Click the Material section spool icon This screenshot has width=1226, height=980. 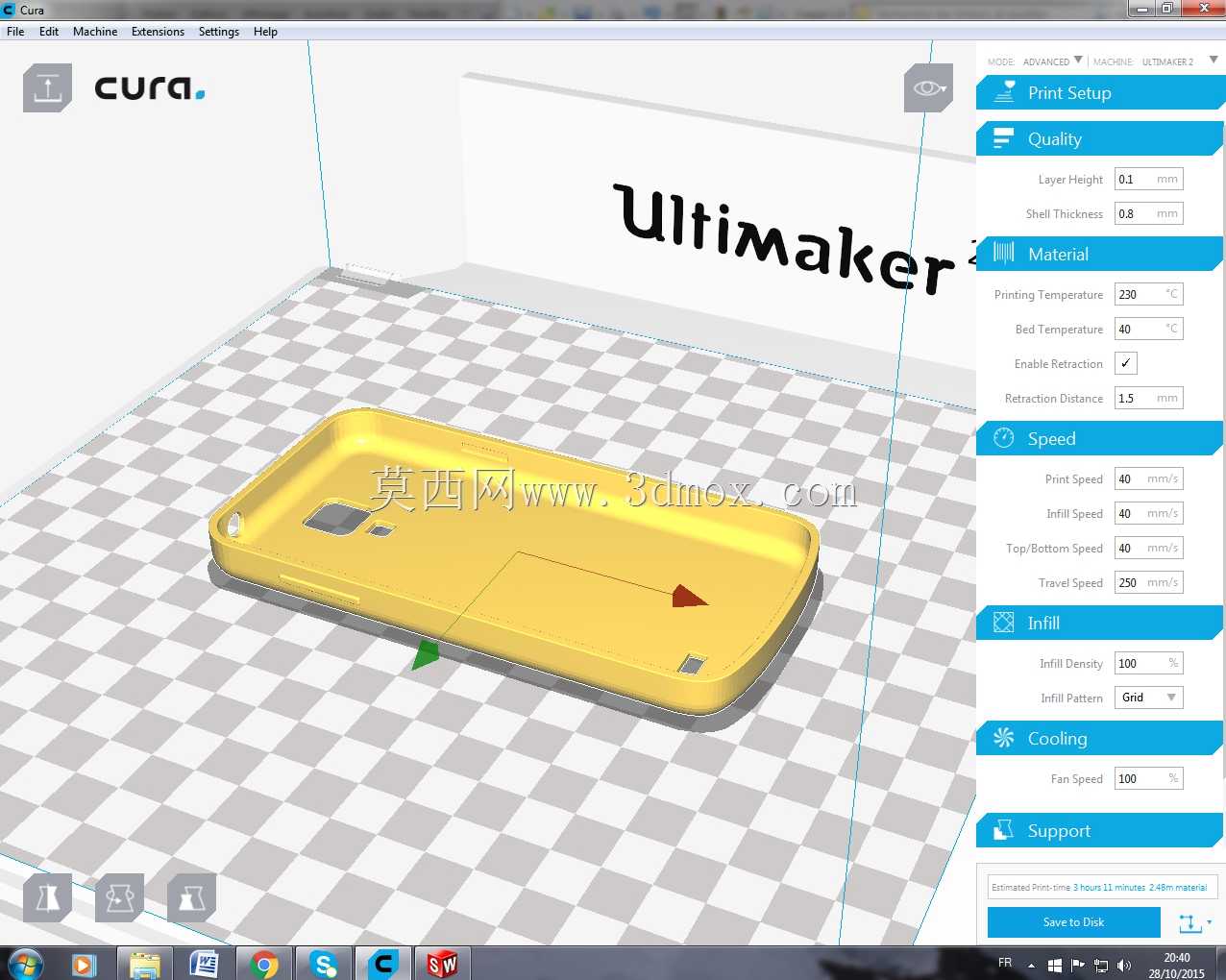[1003, 254]
